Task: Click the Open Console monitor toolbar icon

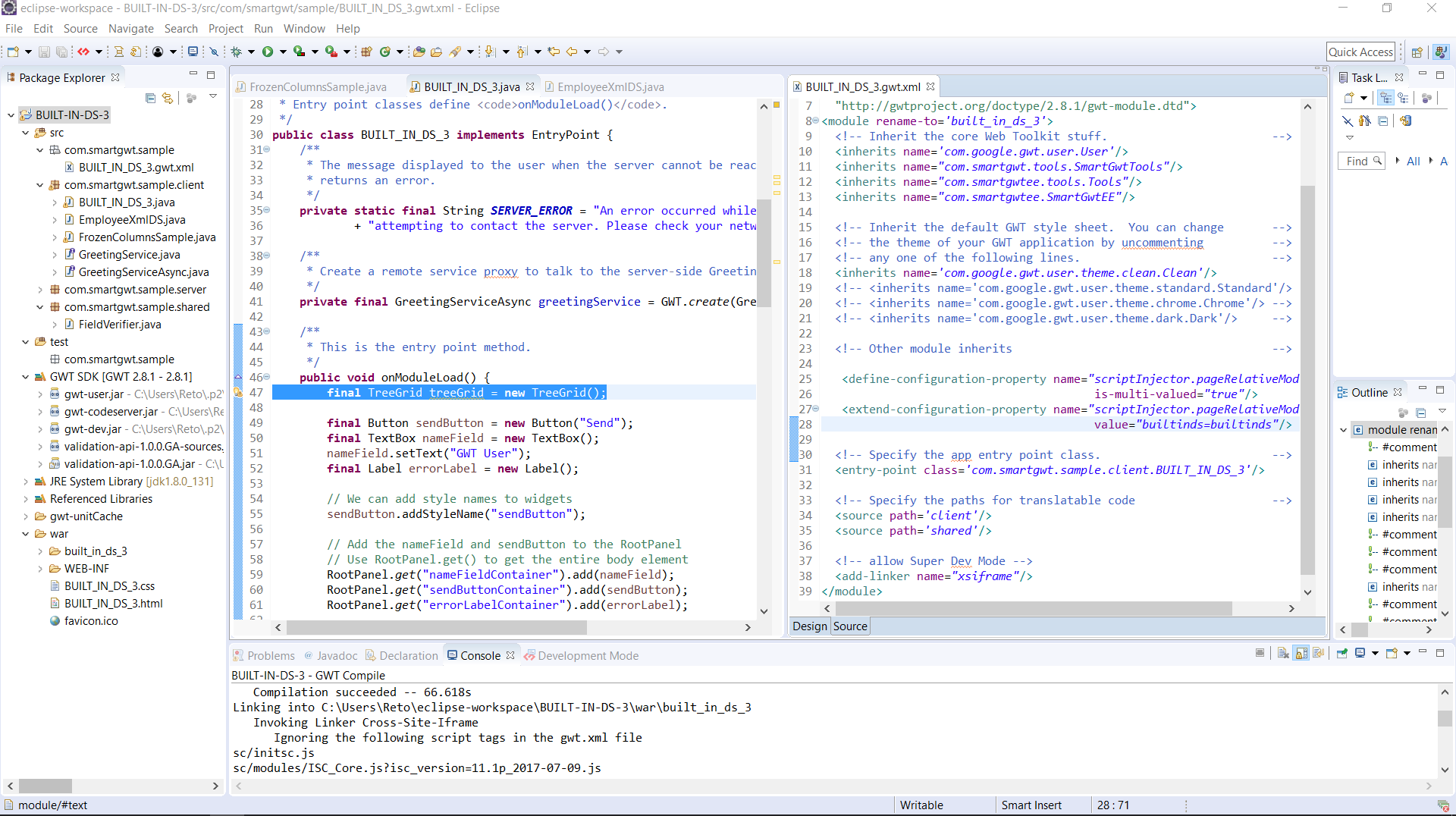Action: (x=193, y=52)
